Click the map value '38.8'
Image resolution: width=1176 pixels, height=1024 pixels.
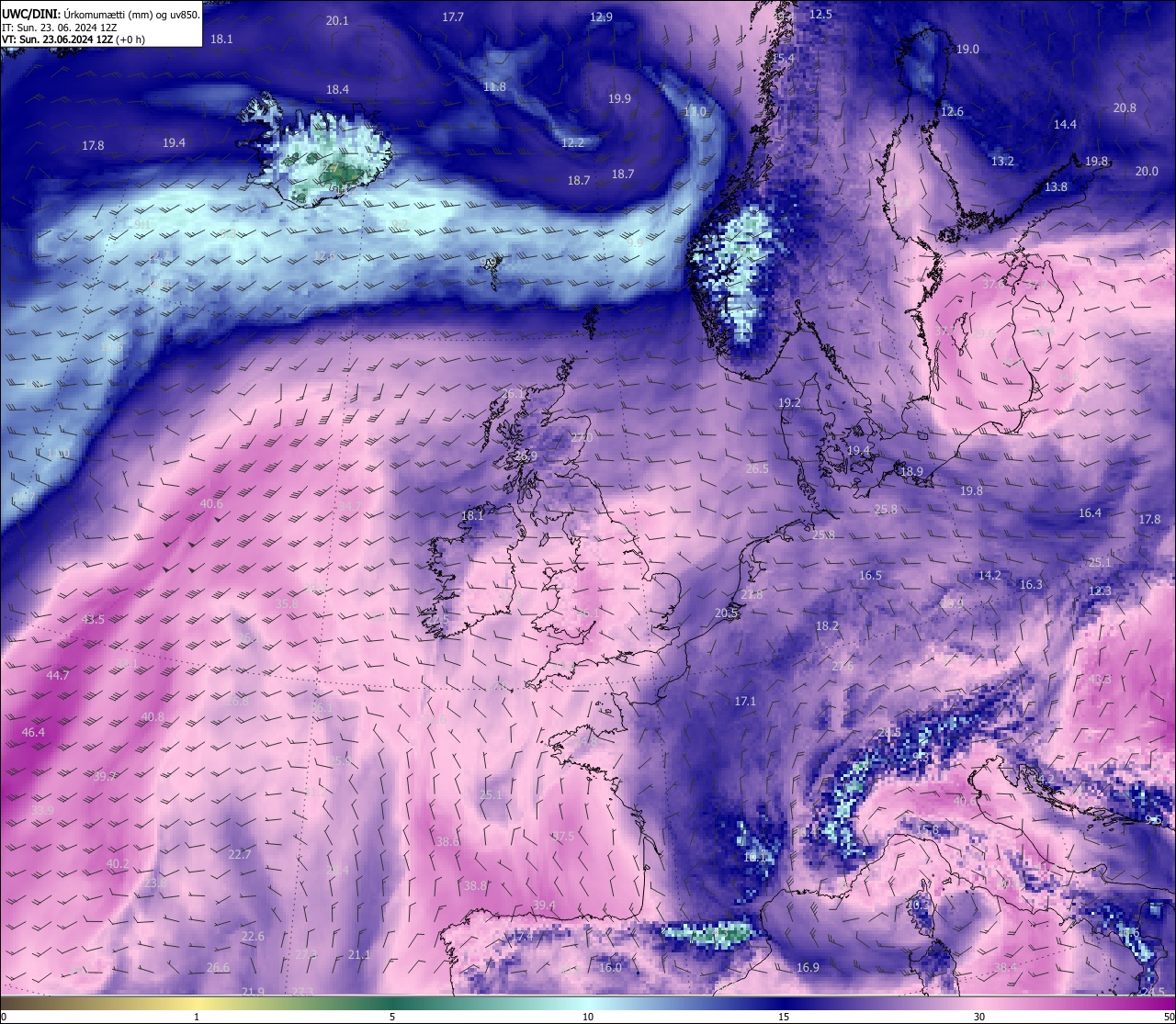click(475, 885)
